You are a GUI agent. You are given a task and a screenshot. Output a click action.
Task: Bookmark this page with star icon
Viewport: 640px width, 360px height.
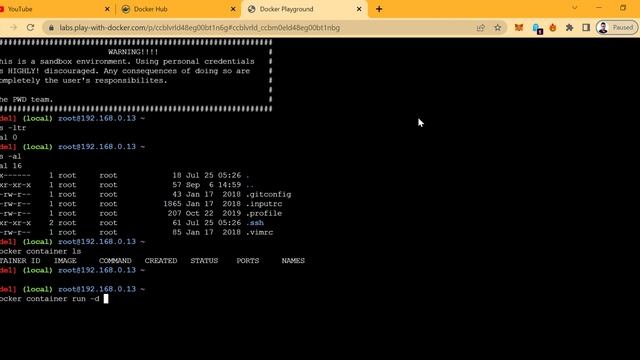click(x=498, y=28)
